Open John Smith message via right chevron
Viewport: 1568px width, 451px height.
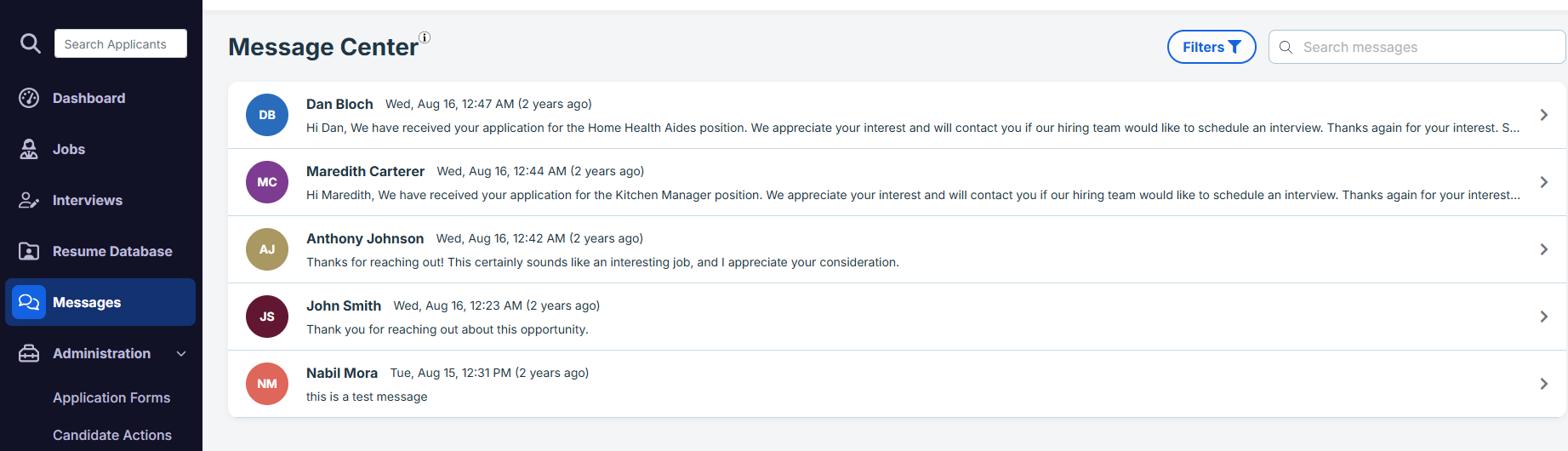coord(1543,317)
